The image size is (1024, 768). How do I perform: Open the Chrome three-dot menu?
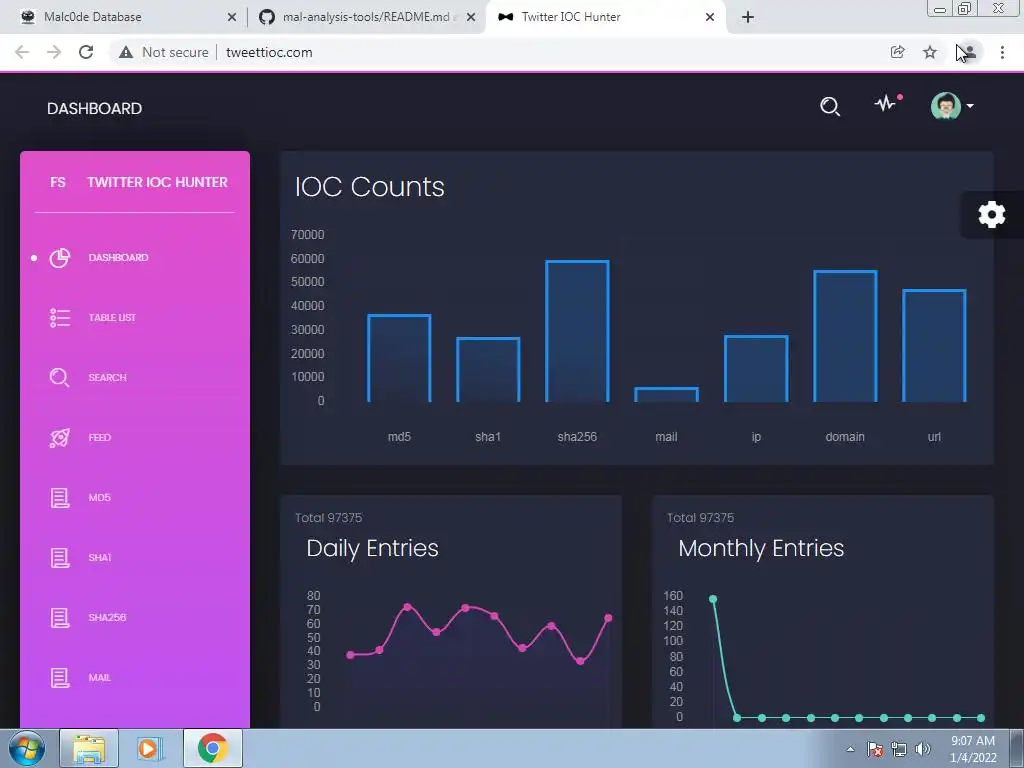[x=1002, y=52]
